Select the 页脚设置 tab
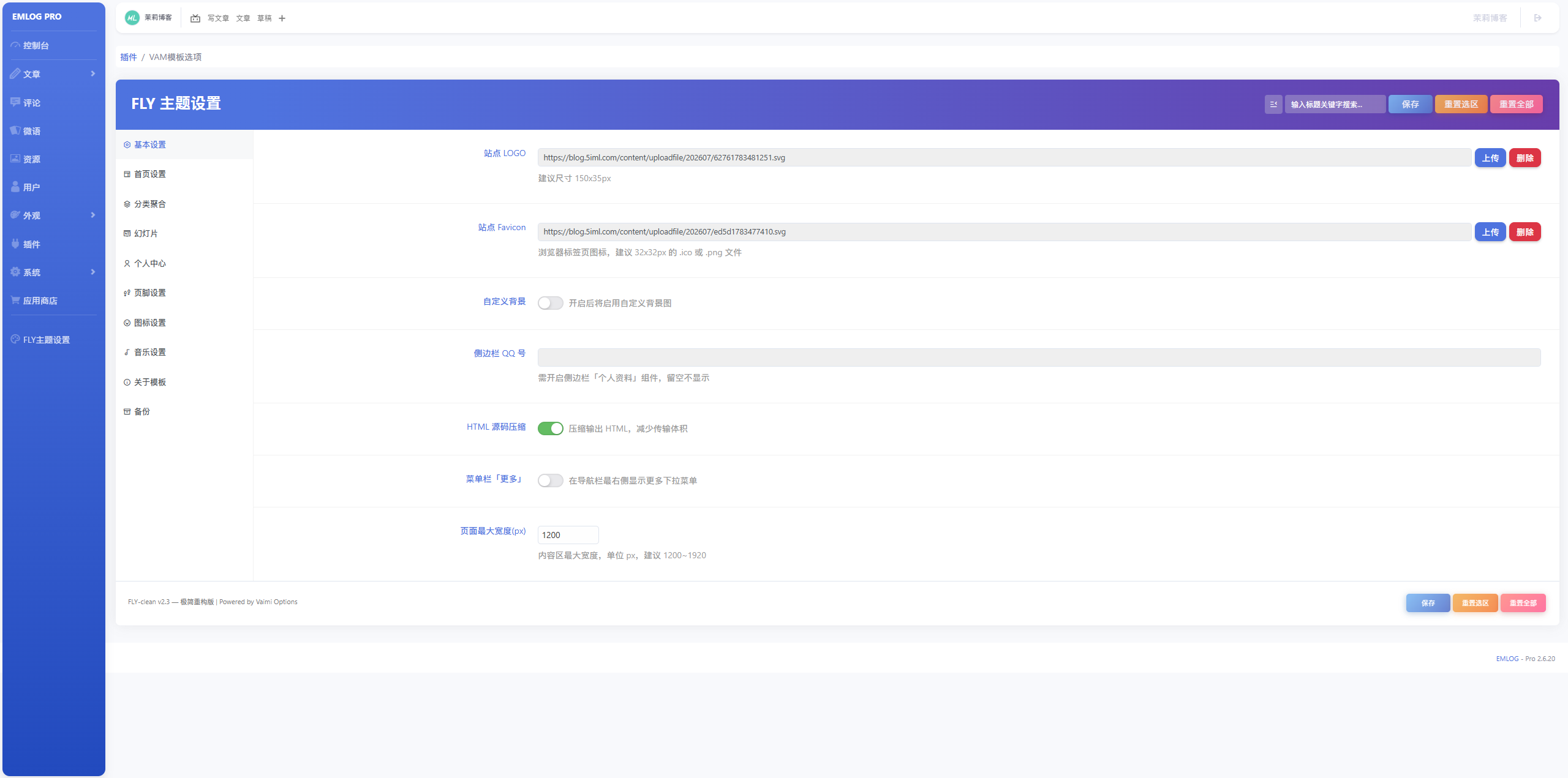Image resolution: width=1568 pixels, height=778 pixels. coord(184,293)
